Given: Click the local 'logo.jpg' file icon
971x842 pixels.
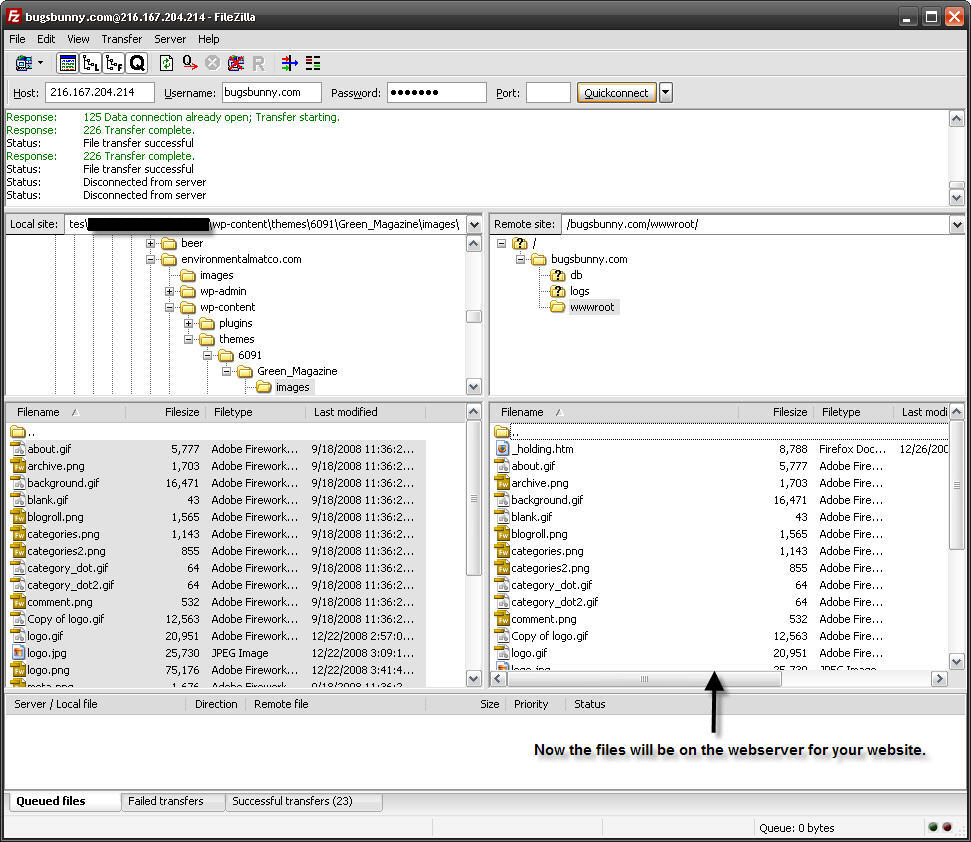Looking at the screenshot, I should tap(19, 653).
